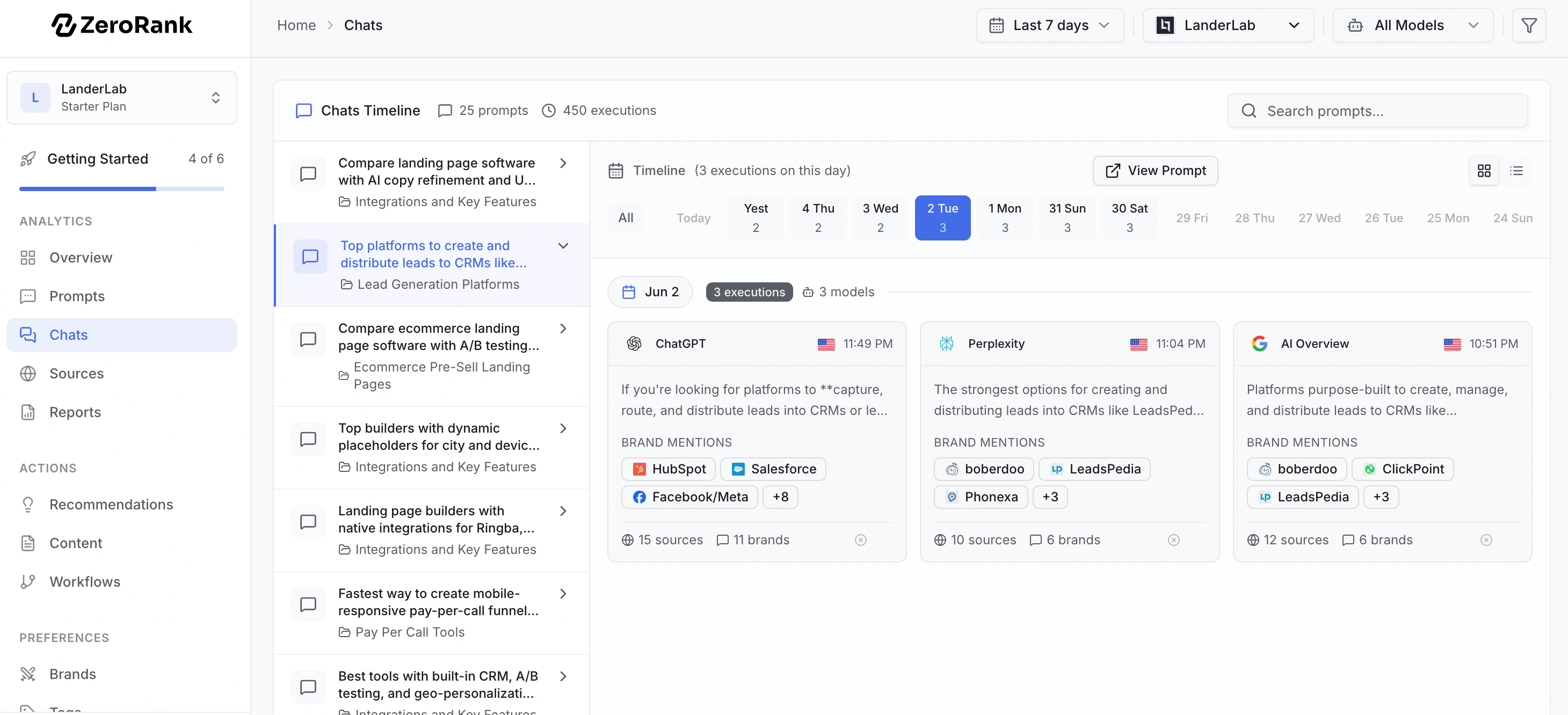1568x715 pixels.
Task: Dismiss the ChatGPT execution card circle icon
Action: point(860,540)
